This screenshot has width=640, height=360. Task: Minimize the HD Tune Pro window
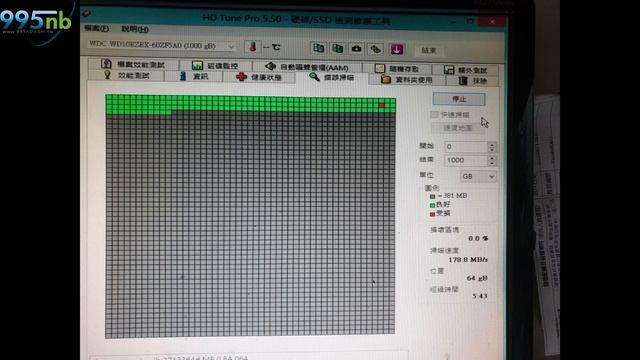[453, 21]
